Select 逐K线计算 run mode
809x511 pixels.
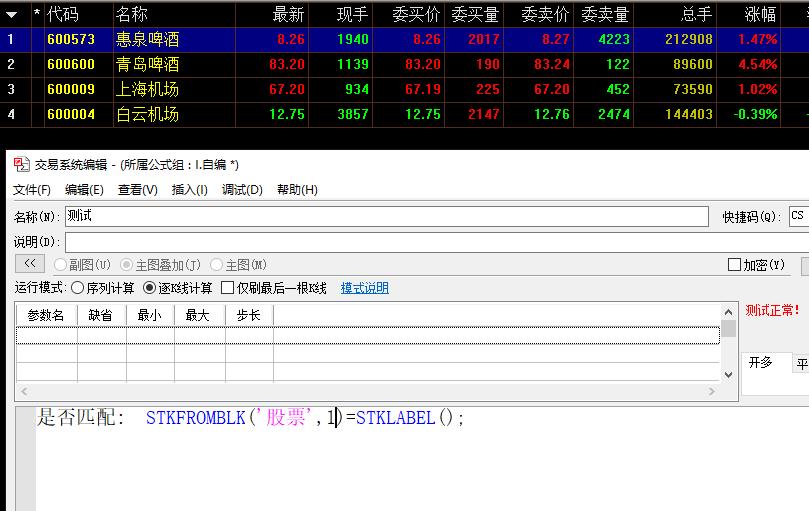point(149,288)
